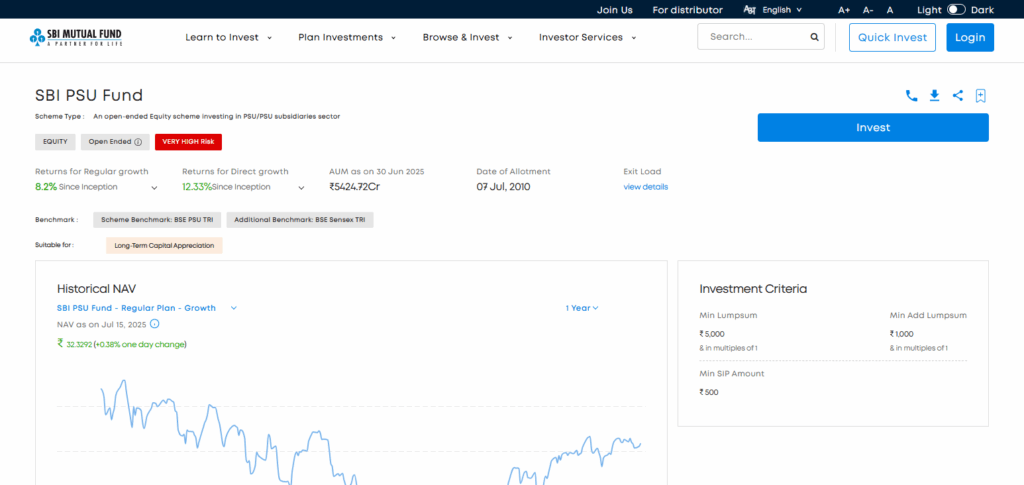Click the EQUITY tag

pos(56,142)
